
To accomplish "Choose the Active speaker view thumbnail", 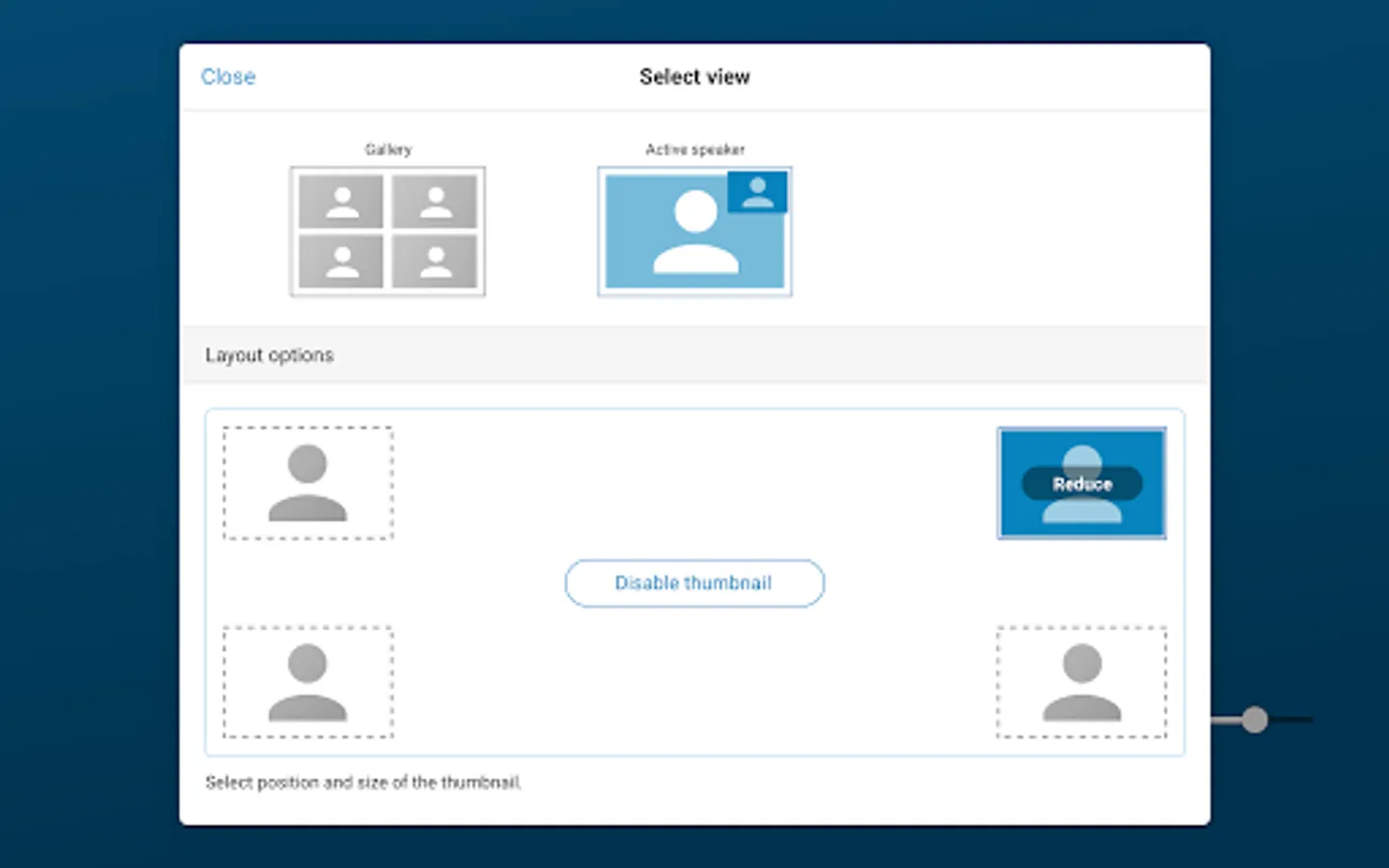I will (694, 231).
